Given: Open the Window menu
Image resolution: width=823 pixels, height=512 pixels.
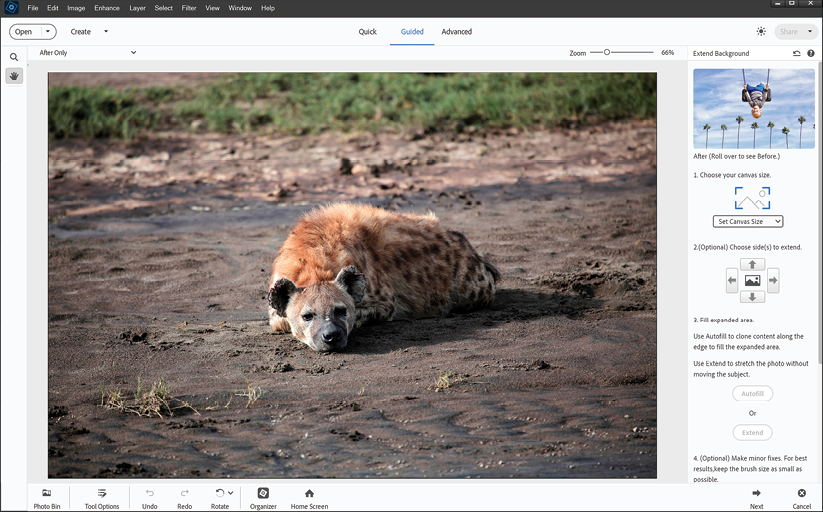Looking at the screenshot, I should coord(240,8).
